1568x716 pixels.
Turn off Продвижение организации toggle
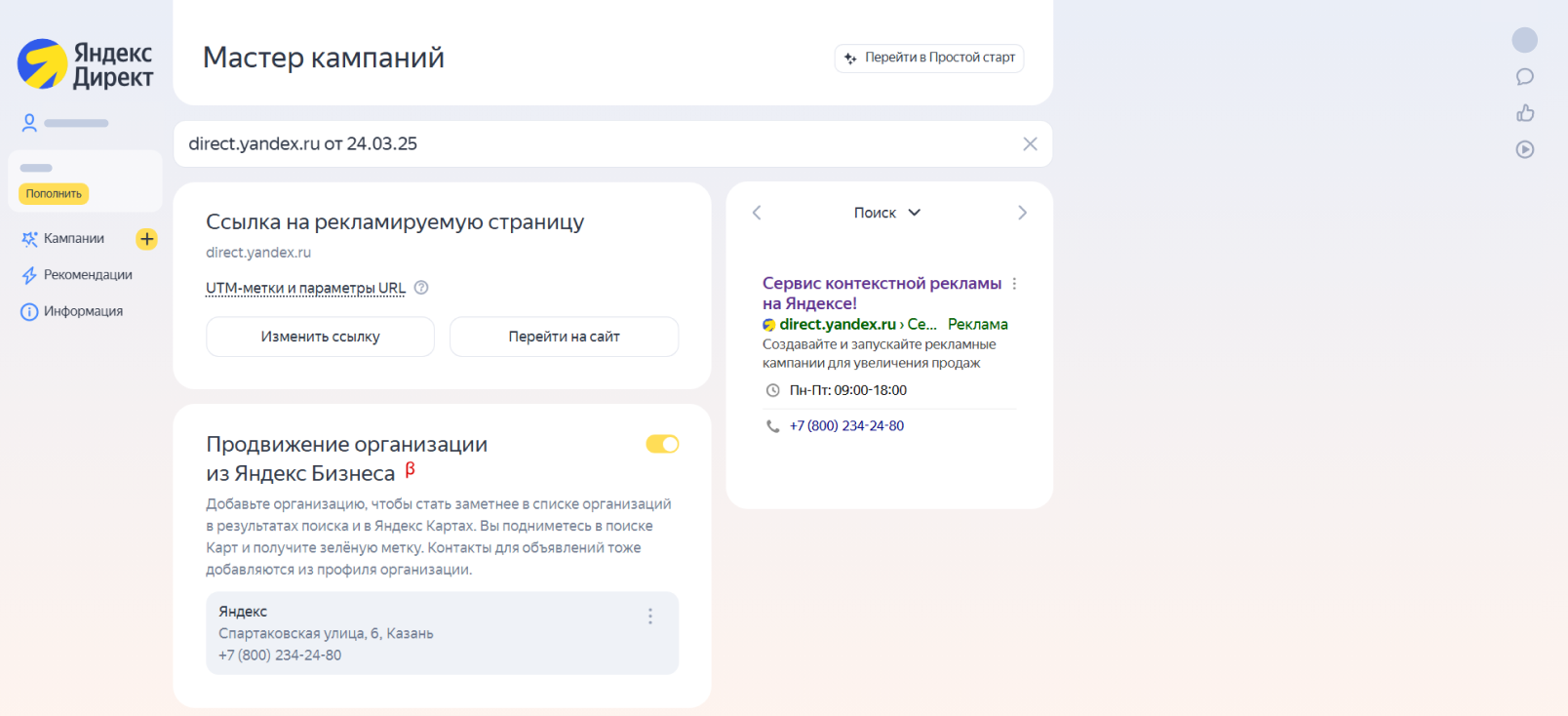tap(662, 444)
